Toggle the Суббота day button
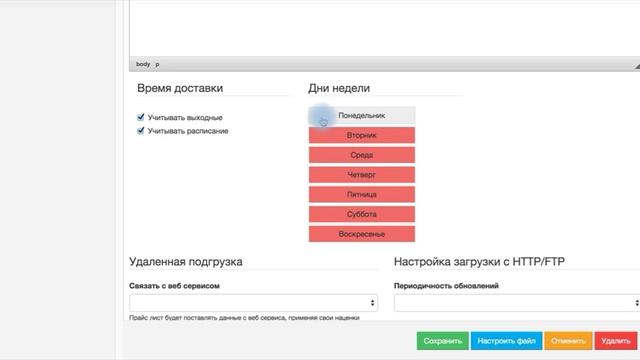 tap(362, 214)
